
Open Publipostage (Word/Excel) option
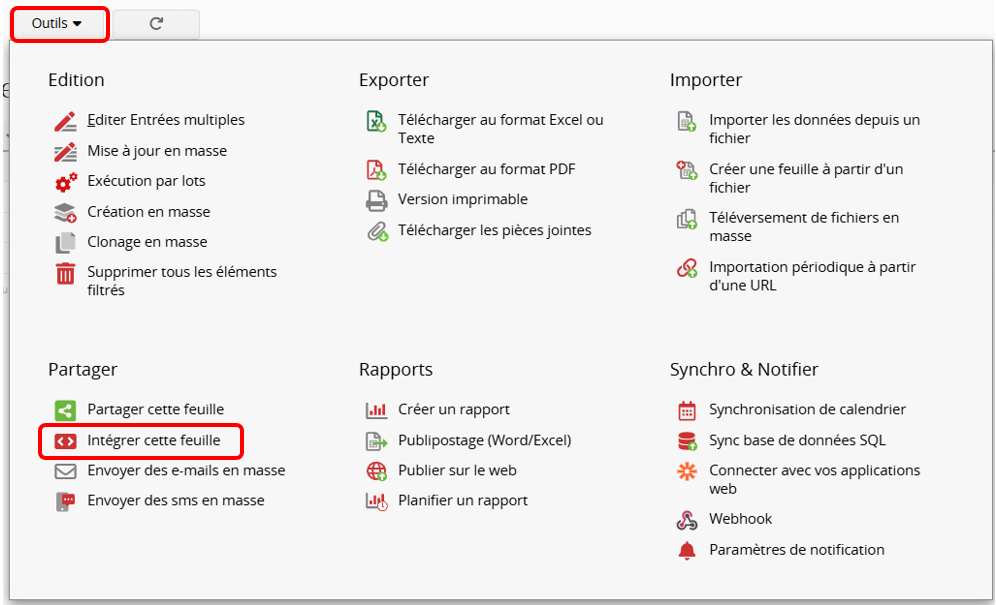(484, 440)
